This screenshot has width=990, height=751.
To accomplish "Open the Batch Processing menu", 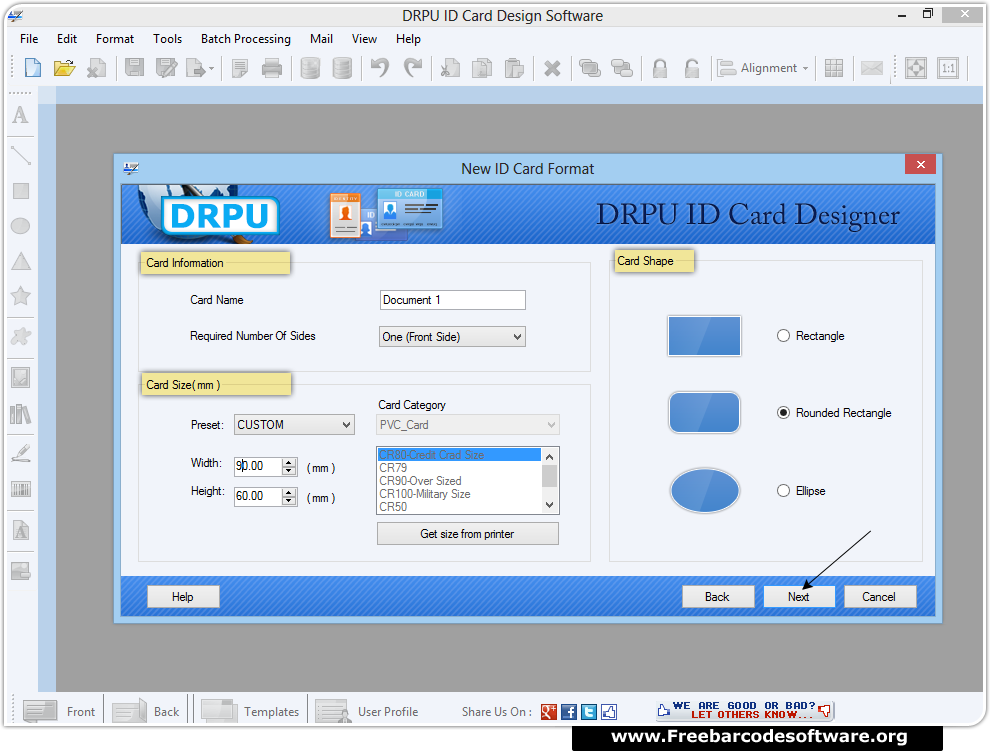I will click(x=246, y=39).
